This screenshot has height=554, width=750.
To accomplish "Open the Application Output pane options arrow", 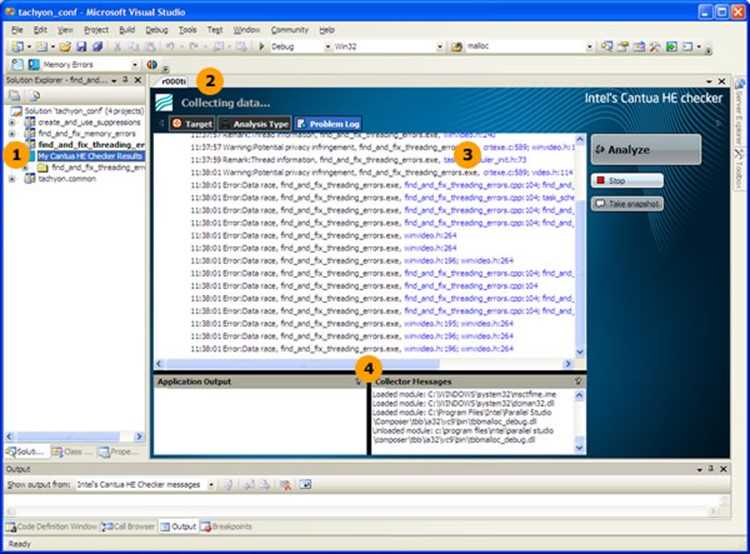I will tap(358, 381).
